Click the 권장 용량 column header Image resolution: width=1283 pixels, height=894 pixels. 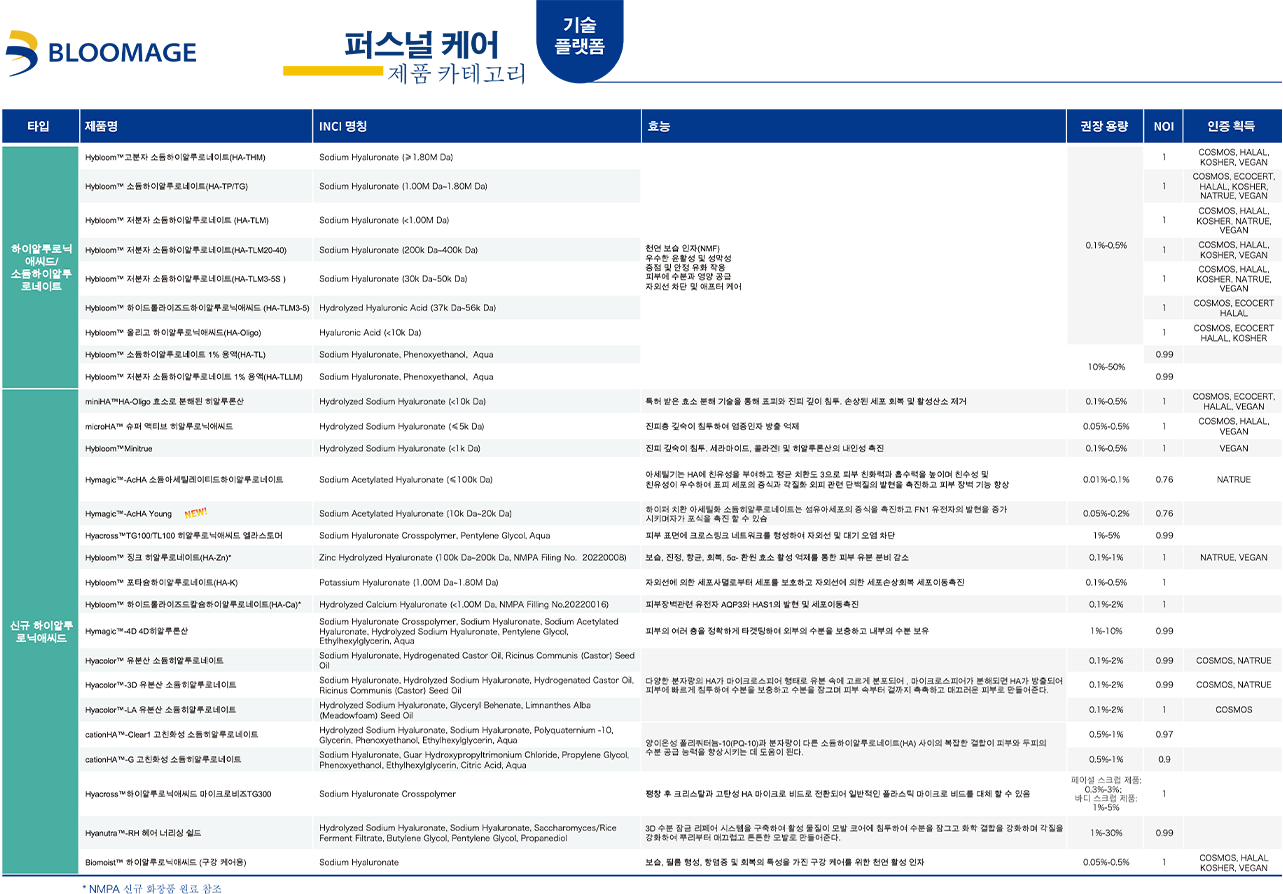(1104, 126)
